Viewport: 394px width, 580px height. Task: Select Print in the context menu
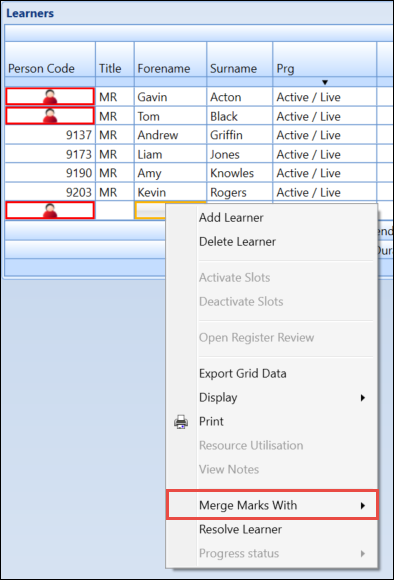point(211,422)
